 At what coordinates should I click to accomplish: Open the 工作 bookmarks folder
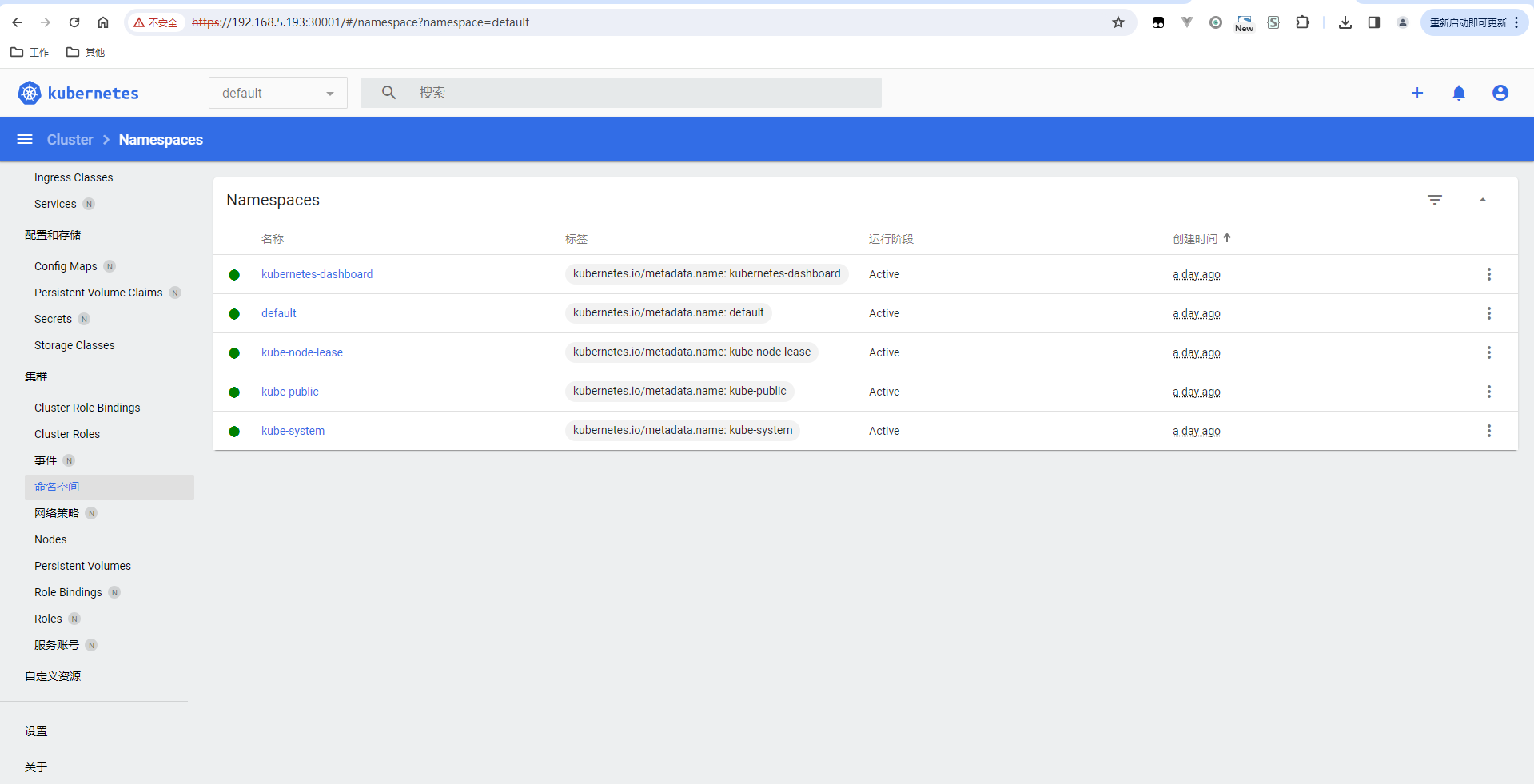click(x=30, y=52)
